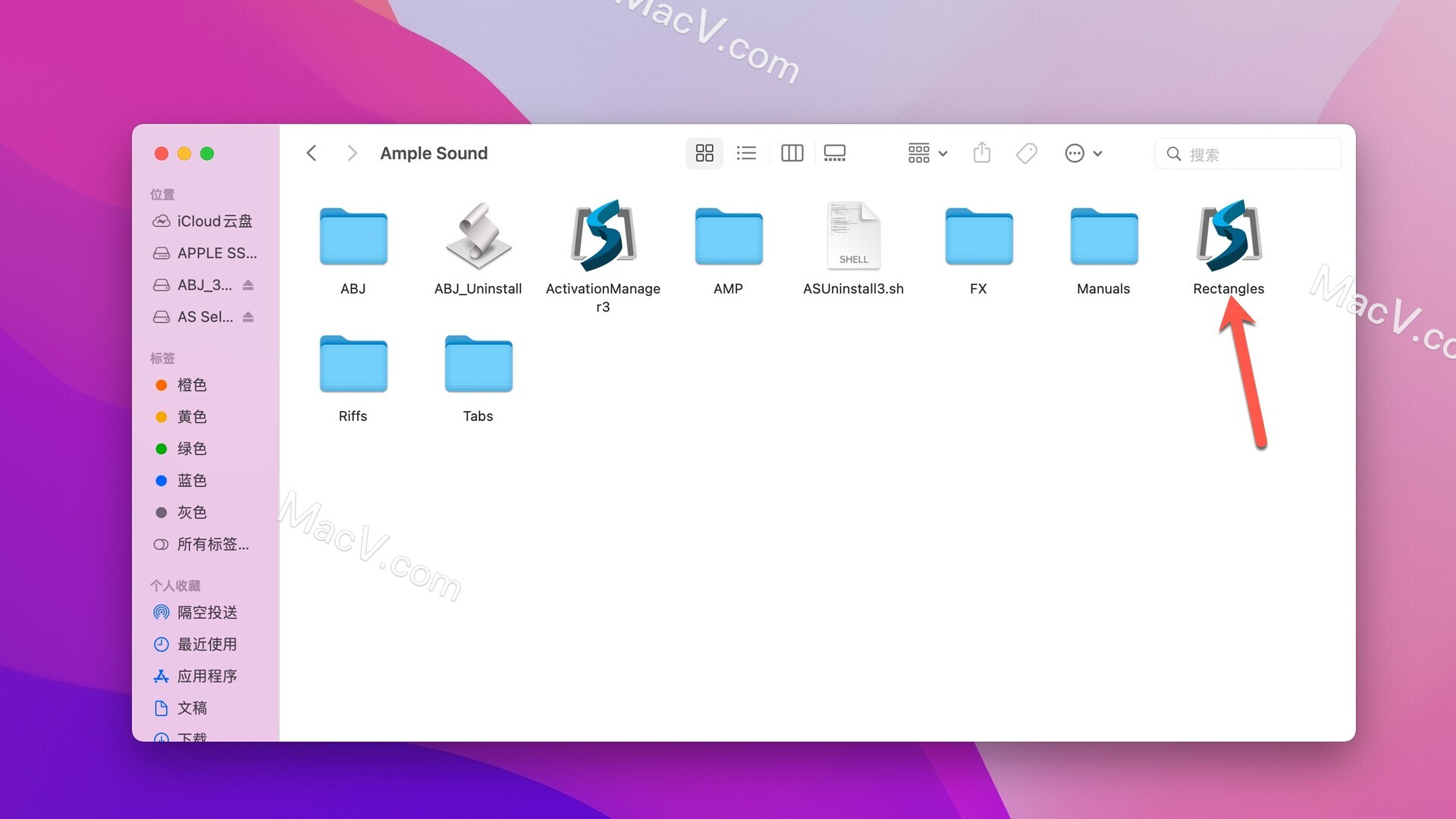Screen dimensions: 1456x819
Task: Click the 位置 sidebar section header
Action: coord(162,195)
